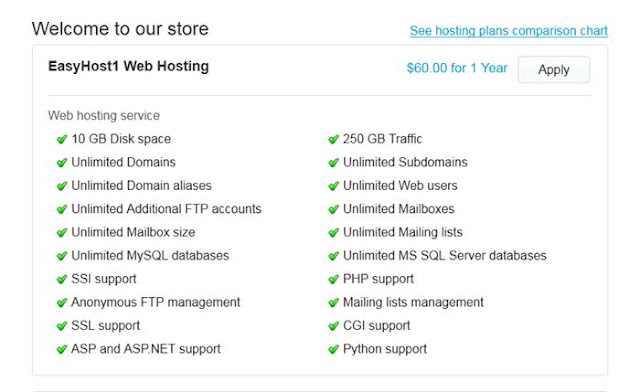The width and height of the screenshot is (640, 392).
Task: Click the Apply button for EasyHost1
Action: 553,69
